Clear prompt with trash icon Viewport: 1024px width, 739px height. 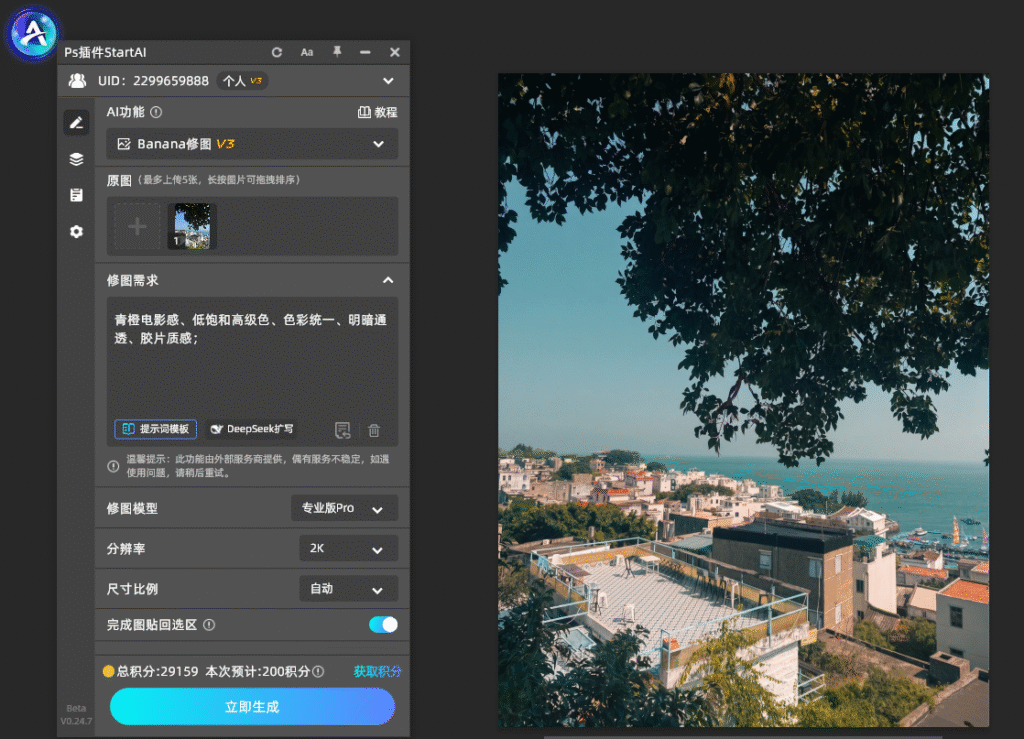pyautogui.click(x=374, y=430)
